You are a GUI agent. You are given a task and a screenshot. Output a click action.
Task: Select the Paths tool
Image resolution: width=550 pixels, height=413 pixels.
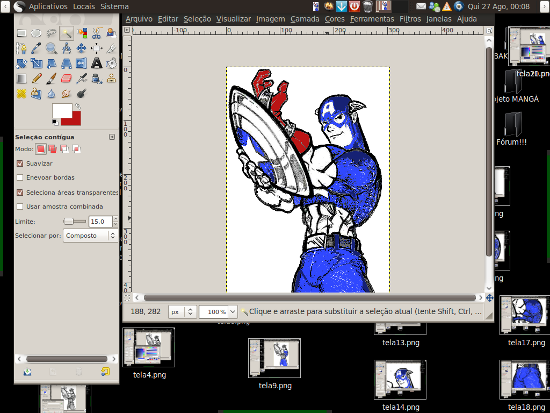[22, 48]
